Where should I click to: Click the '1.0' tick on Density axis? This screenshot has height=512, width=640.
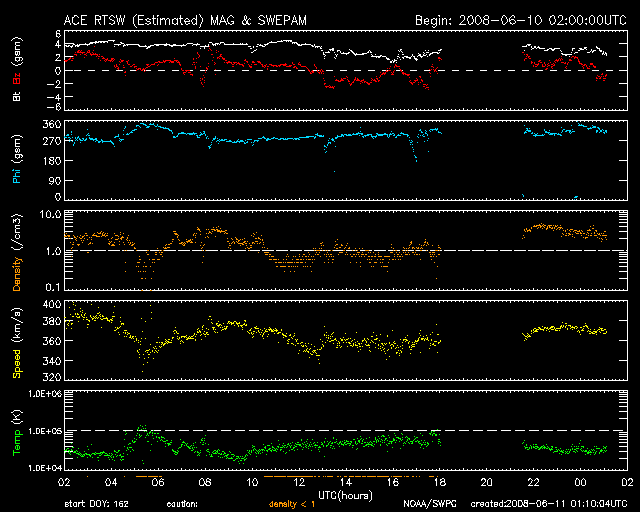coord(53,252)
